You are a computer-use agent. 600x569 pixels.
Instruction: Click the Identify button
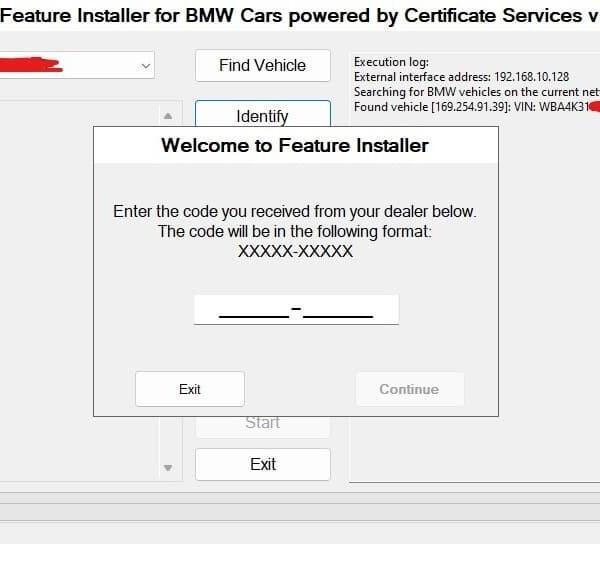pyautogui.click(x=262, y=114)
